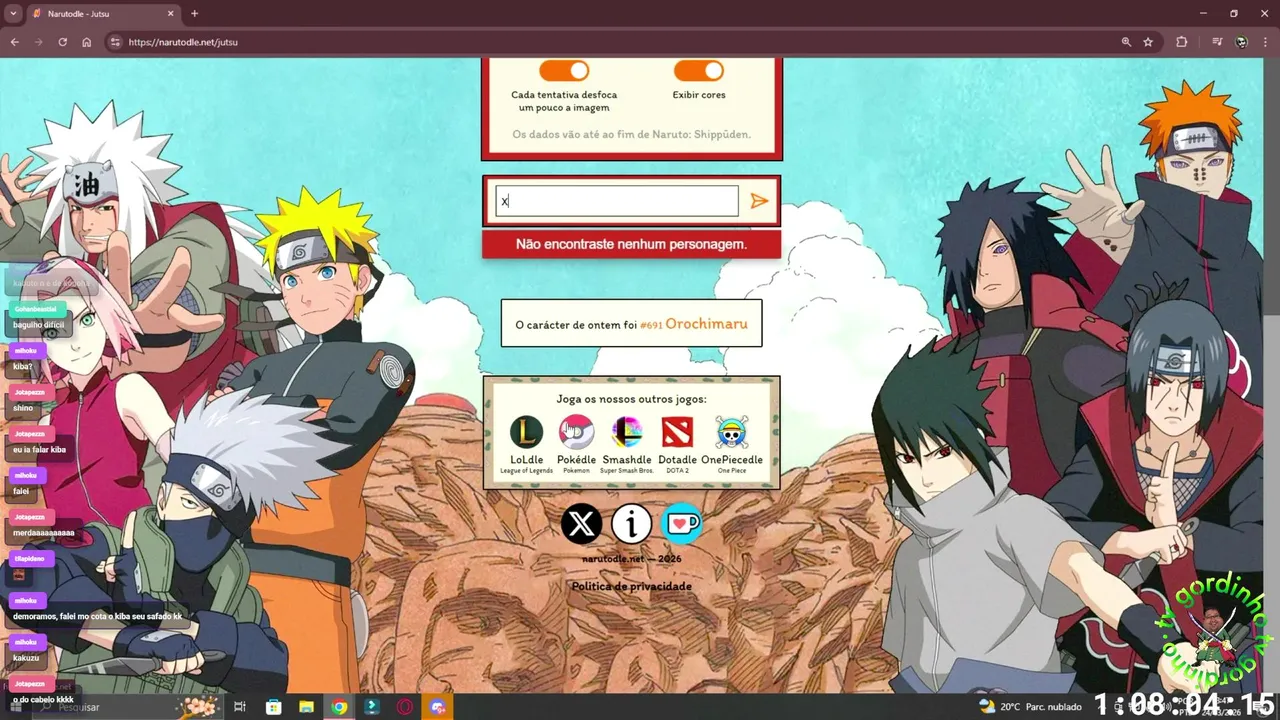The image size is (1280, 720).
Task: Click the Dotadle label
Action: tap(677, 460)
